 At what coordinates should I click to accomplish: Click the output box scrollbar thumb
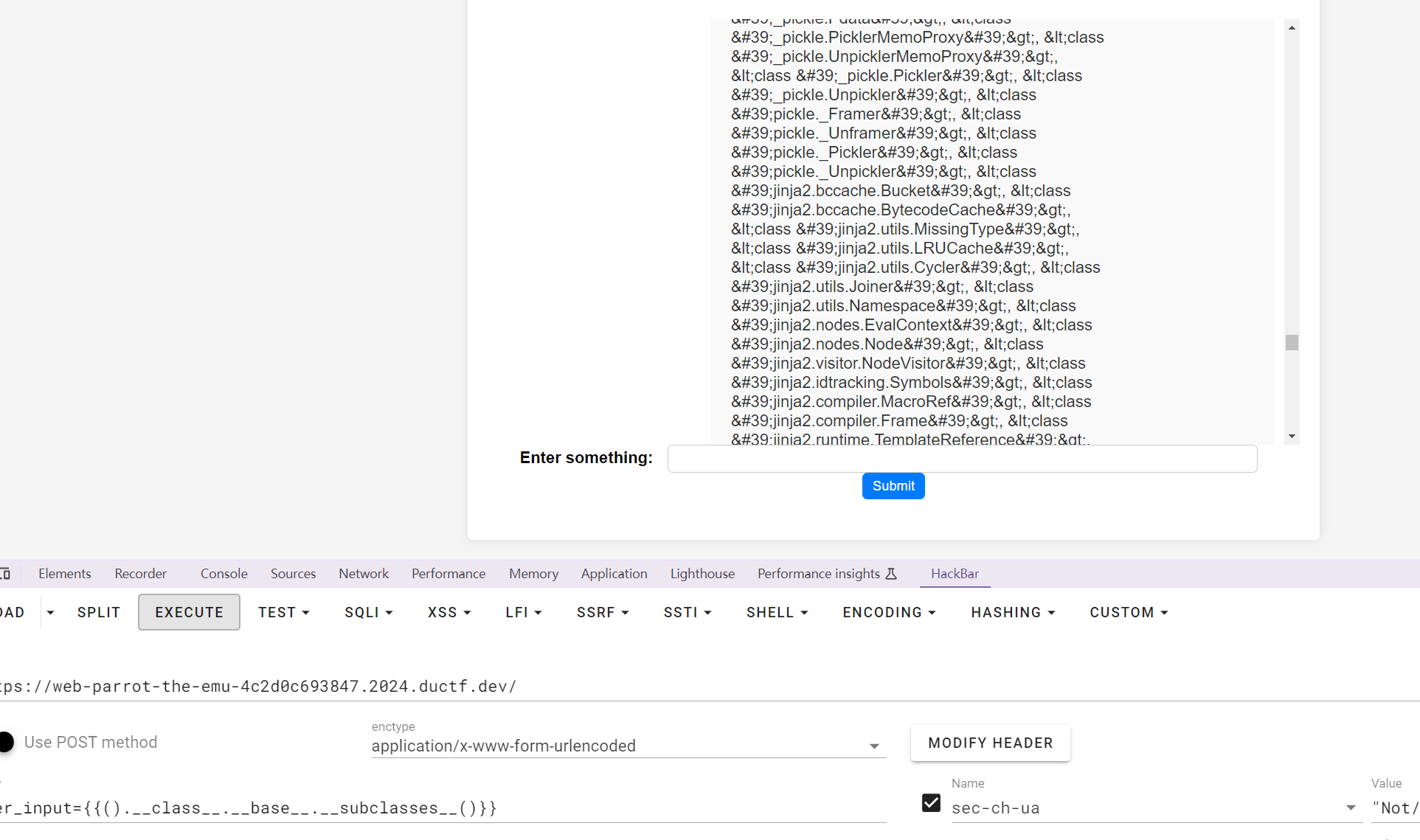[x=1292, y=343]
